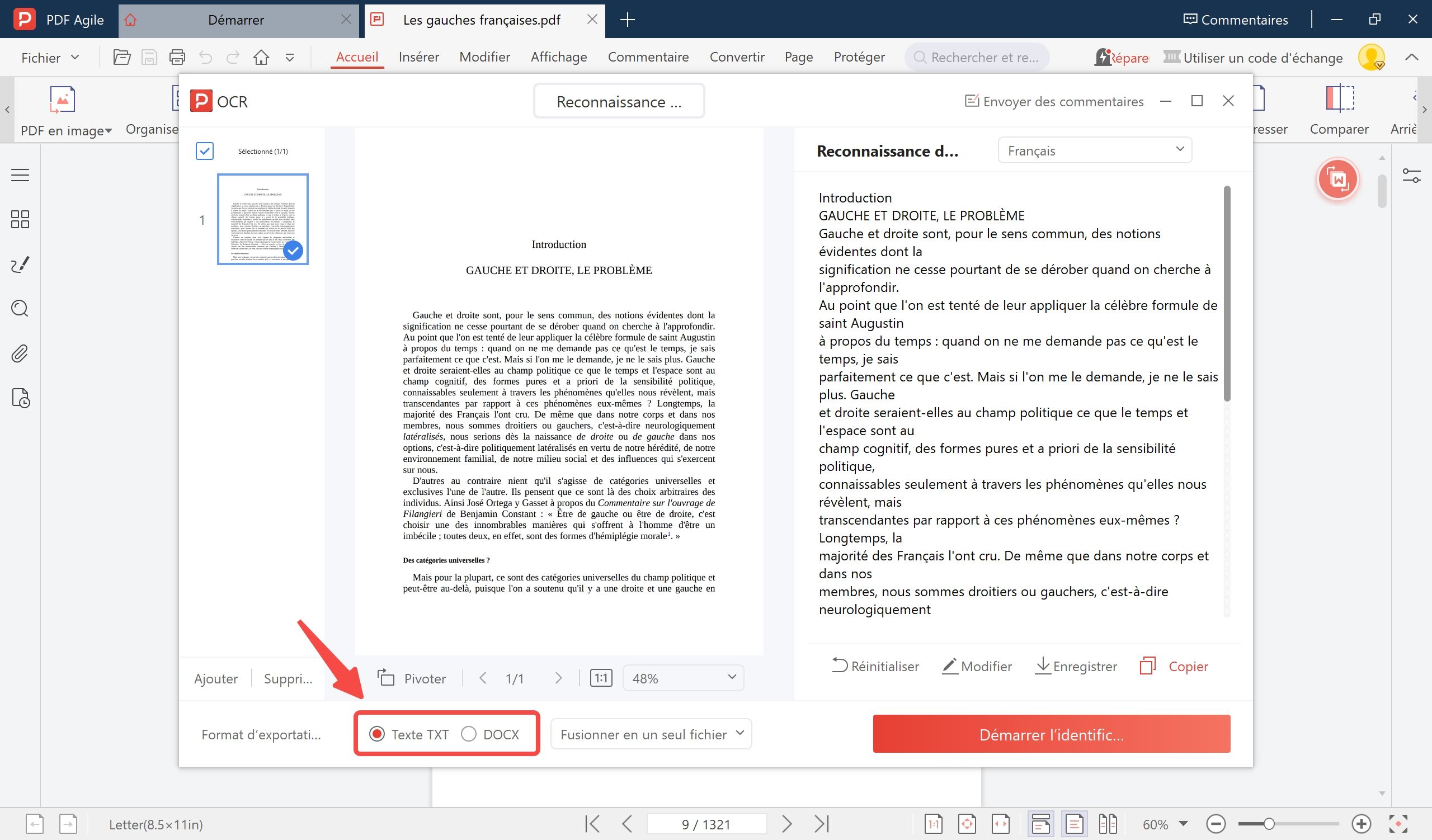Enter fullscreen mode icon bottom right
The image size is (1432, 840).
pyautogui.click(x=1398, y=824)
